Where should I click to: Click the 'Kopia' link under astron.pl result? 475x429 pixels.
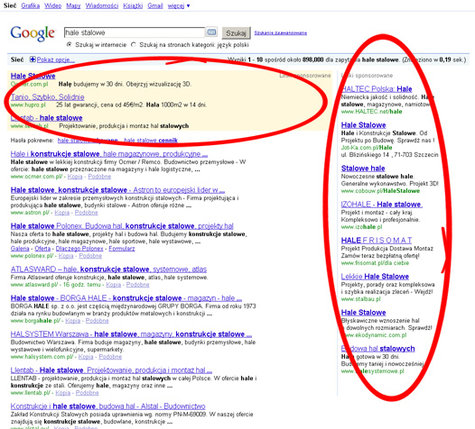[62, 213]
